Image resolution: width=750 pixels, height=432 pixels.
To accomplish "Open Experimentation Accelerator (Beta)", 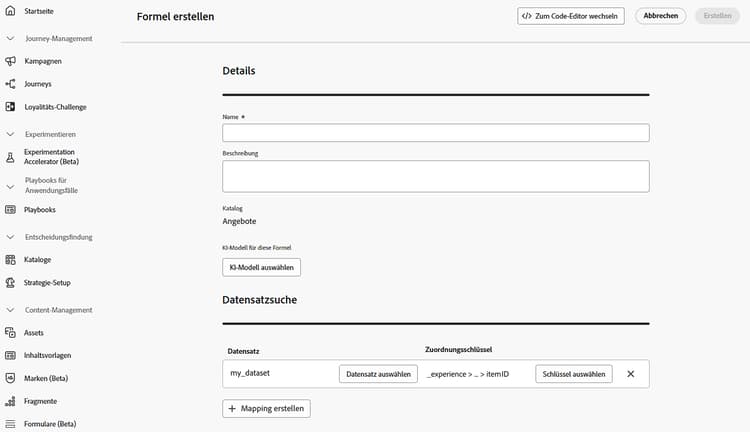I will tap(51, 157).
